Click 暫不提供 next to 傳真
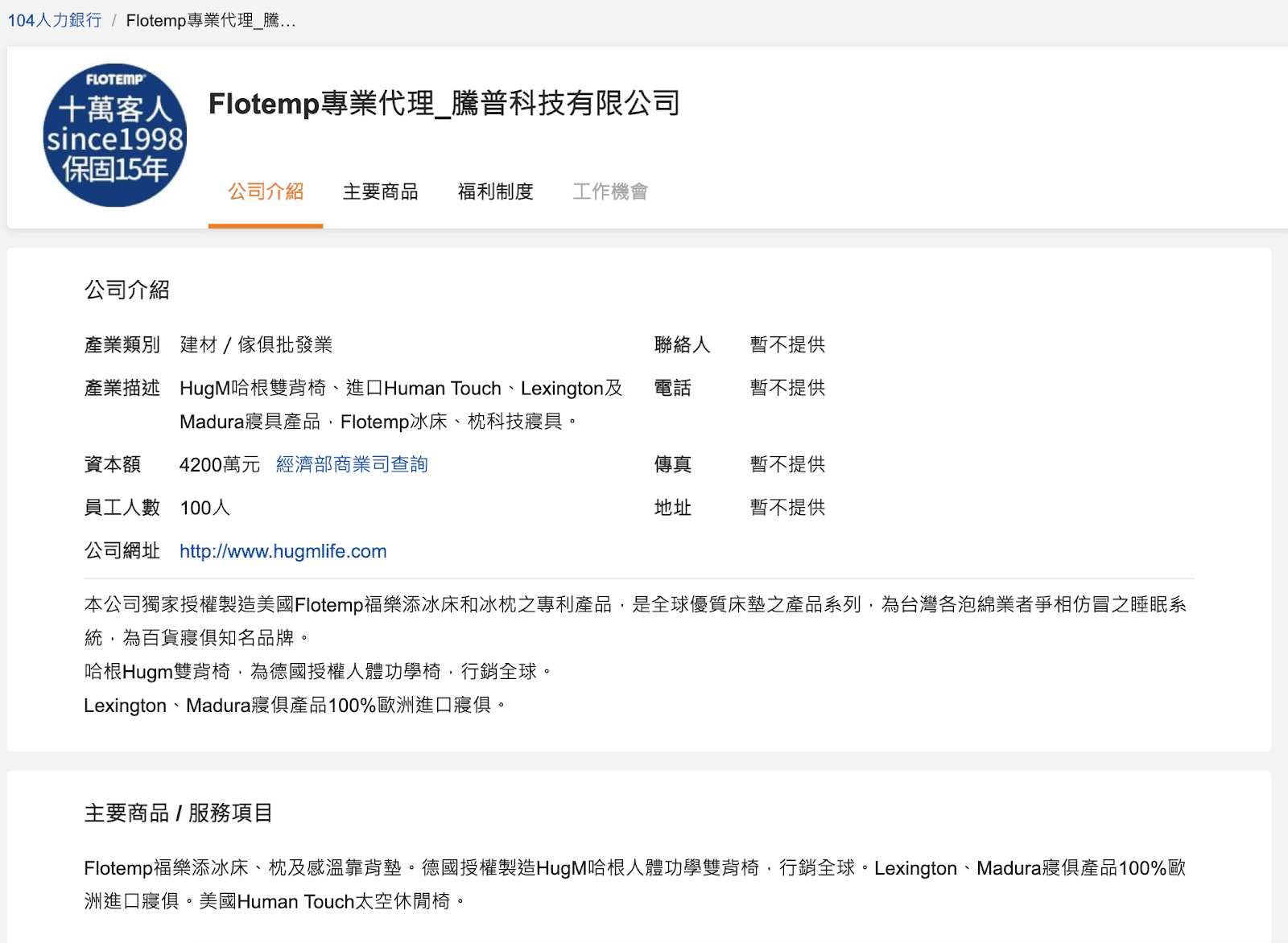Image resolution: width=1288 pixels, height=943 pixels. point(787,464)
